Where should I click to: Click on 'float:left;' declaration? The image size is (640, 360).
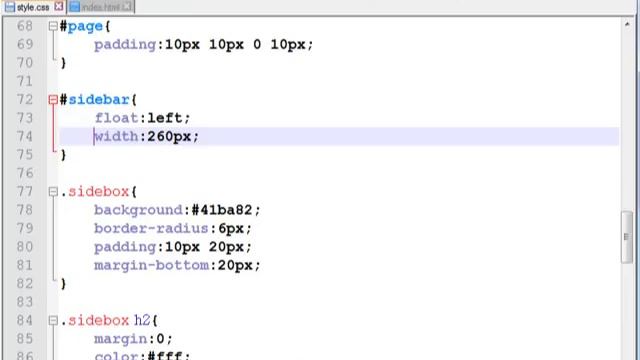coord(142,118)
